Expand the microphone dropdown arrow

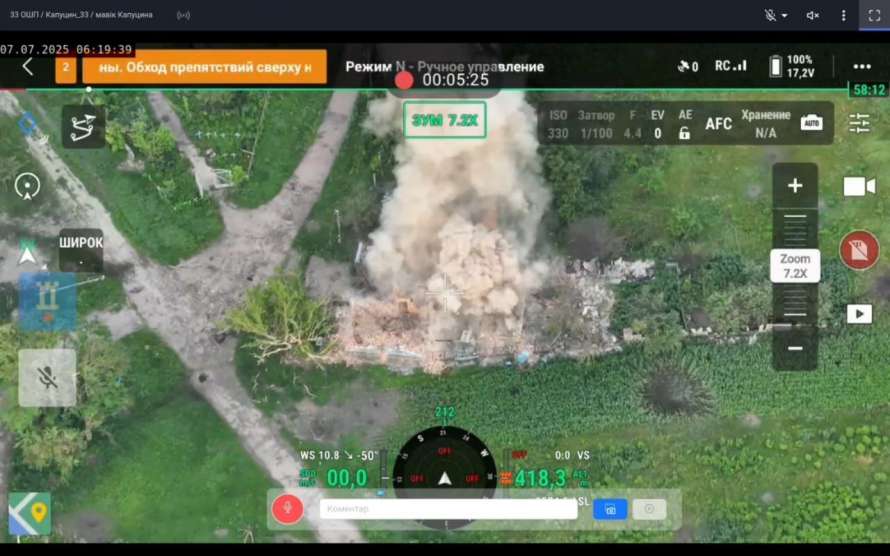pyautogui.click(x=785, y=15)
